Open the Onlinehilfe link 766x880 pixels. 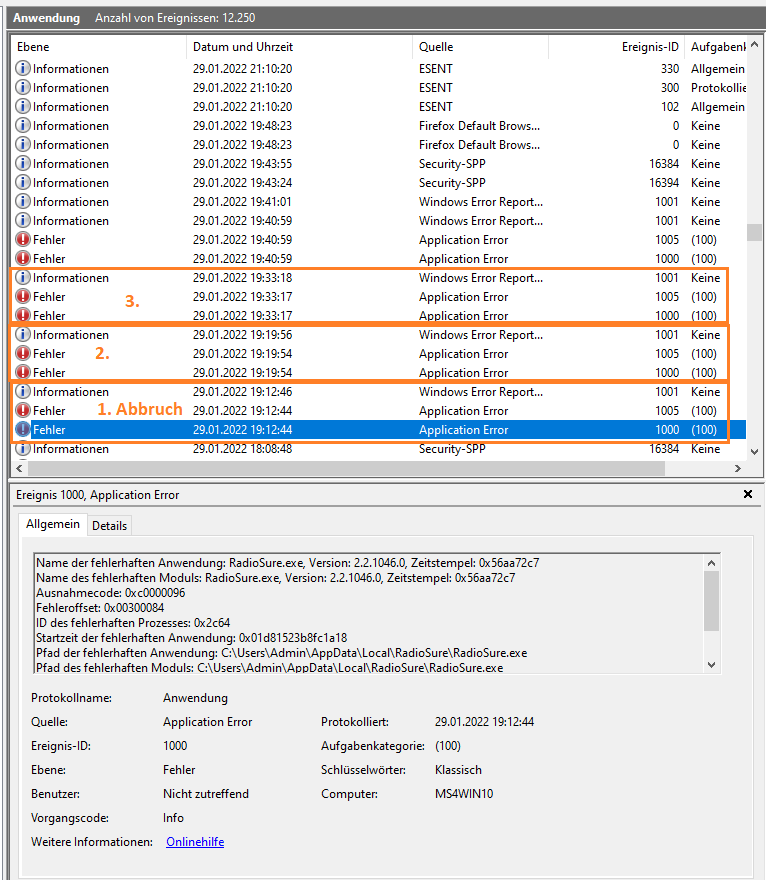click(195, 842)
